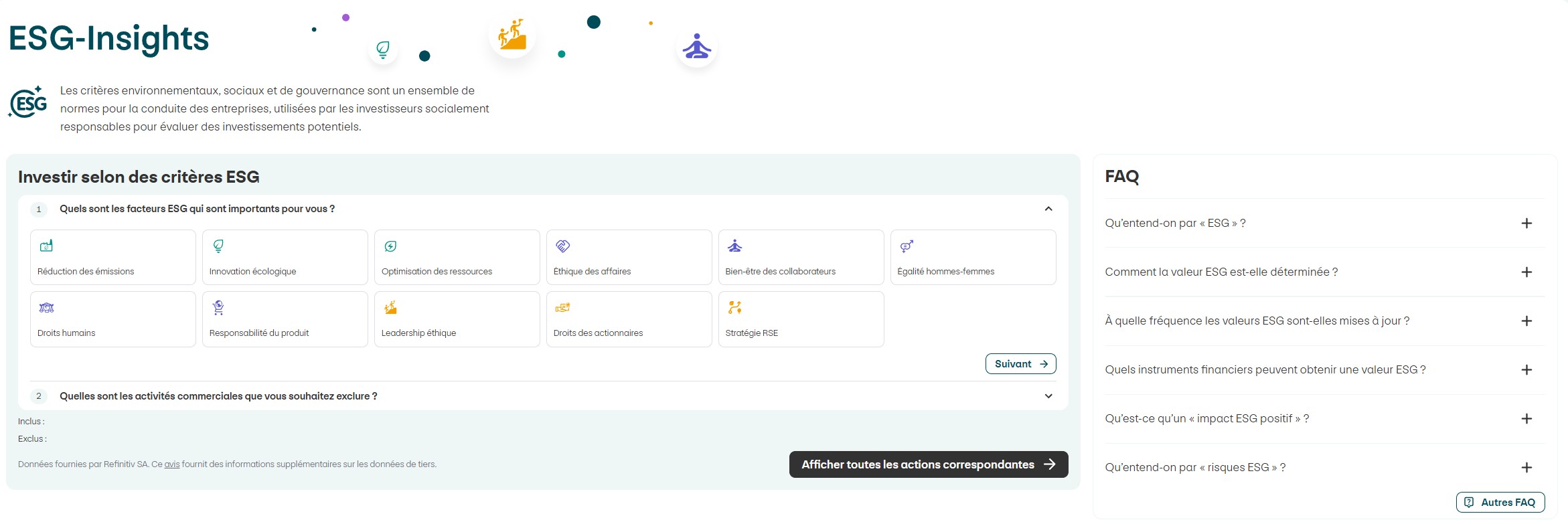Open the Refinitiv "avis" link
This screenshot has height=524, width=1568.
point(172,464)
